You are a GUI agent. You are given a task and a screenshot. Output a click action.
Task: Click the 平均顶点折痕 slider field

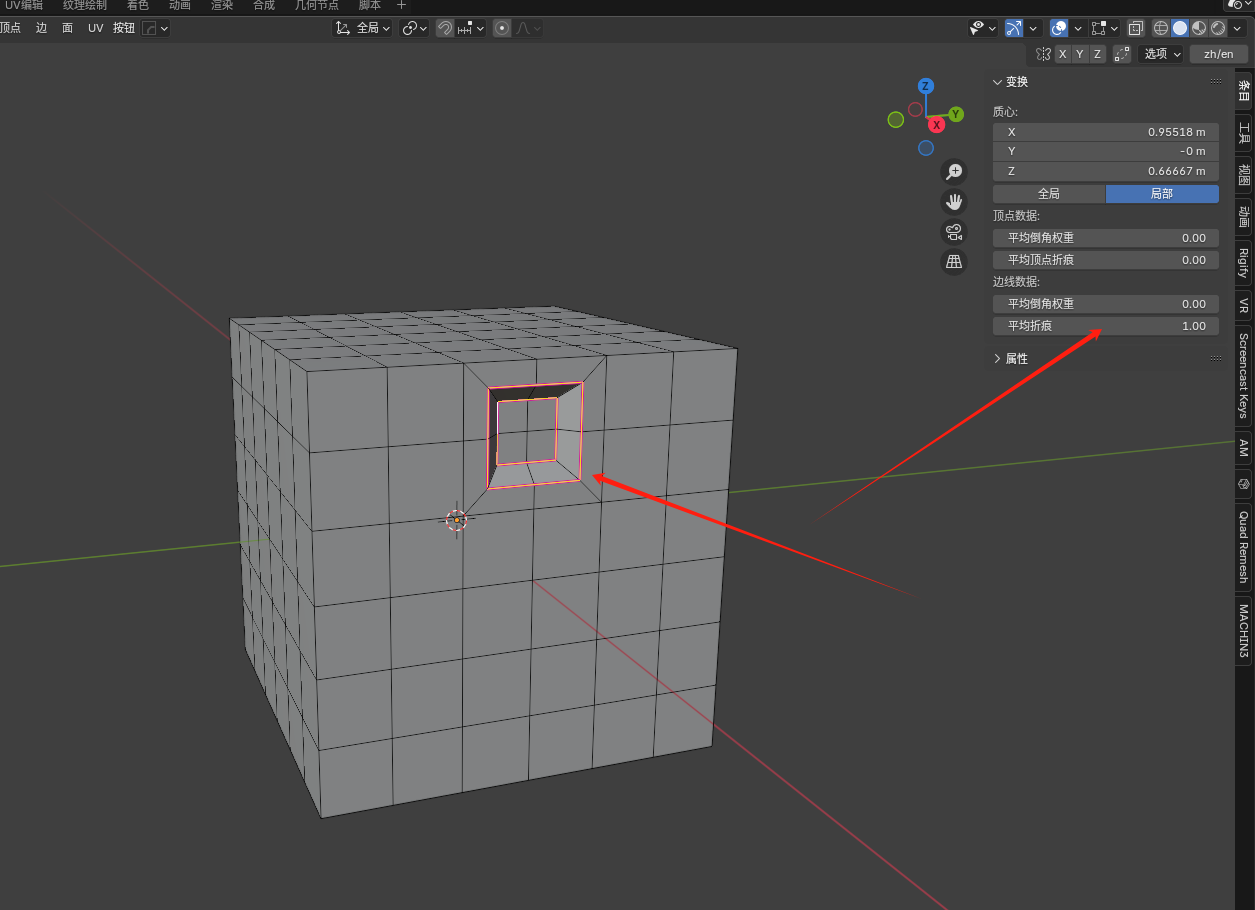tap(1106, 260)
